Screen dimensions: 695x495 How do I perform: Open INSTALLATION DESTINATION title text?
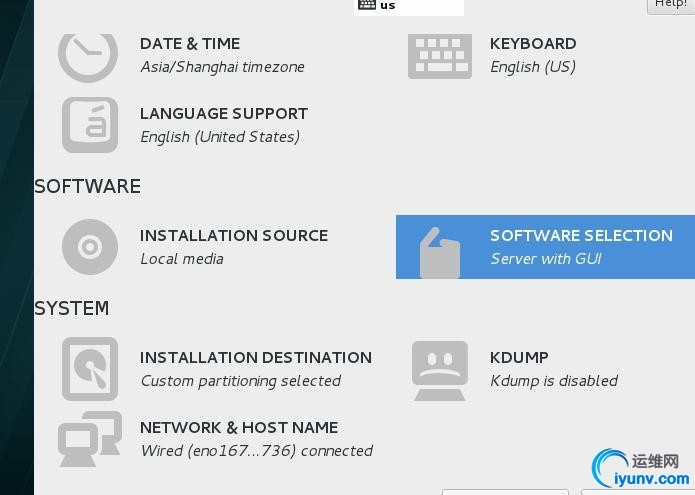click(256, 358)
